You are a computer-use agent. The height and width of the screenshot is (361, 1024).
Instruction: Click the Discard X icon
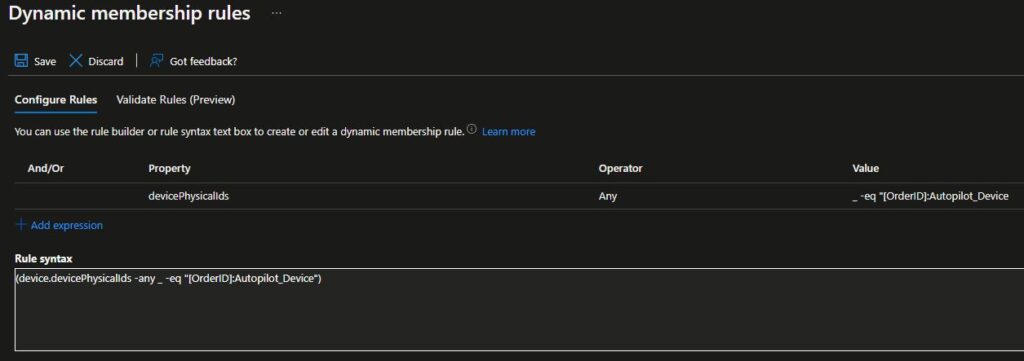pyautogui.click(x=76, y=61)
